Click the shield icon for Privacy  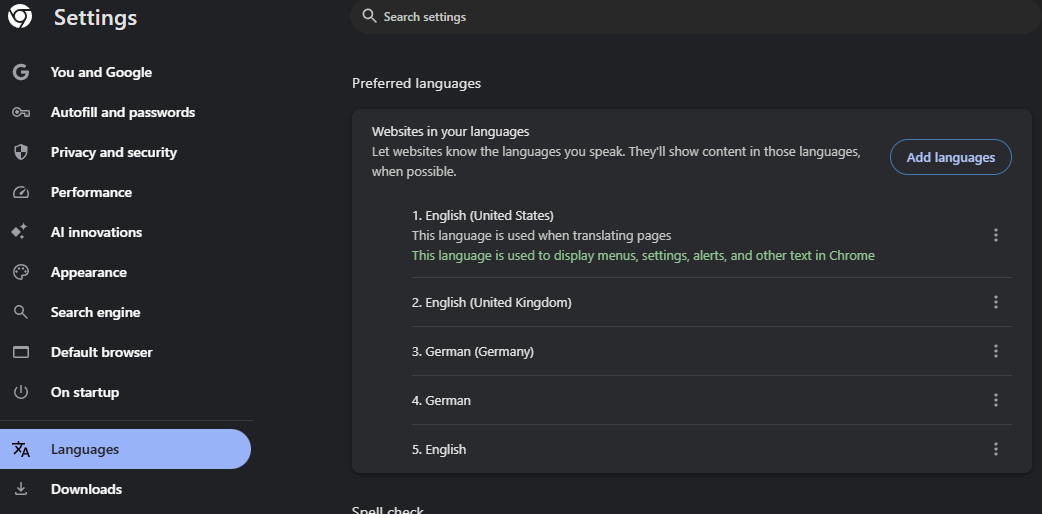click(21, 152)
